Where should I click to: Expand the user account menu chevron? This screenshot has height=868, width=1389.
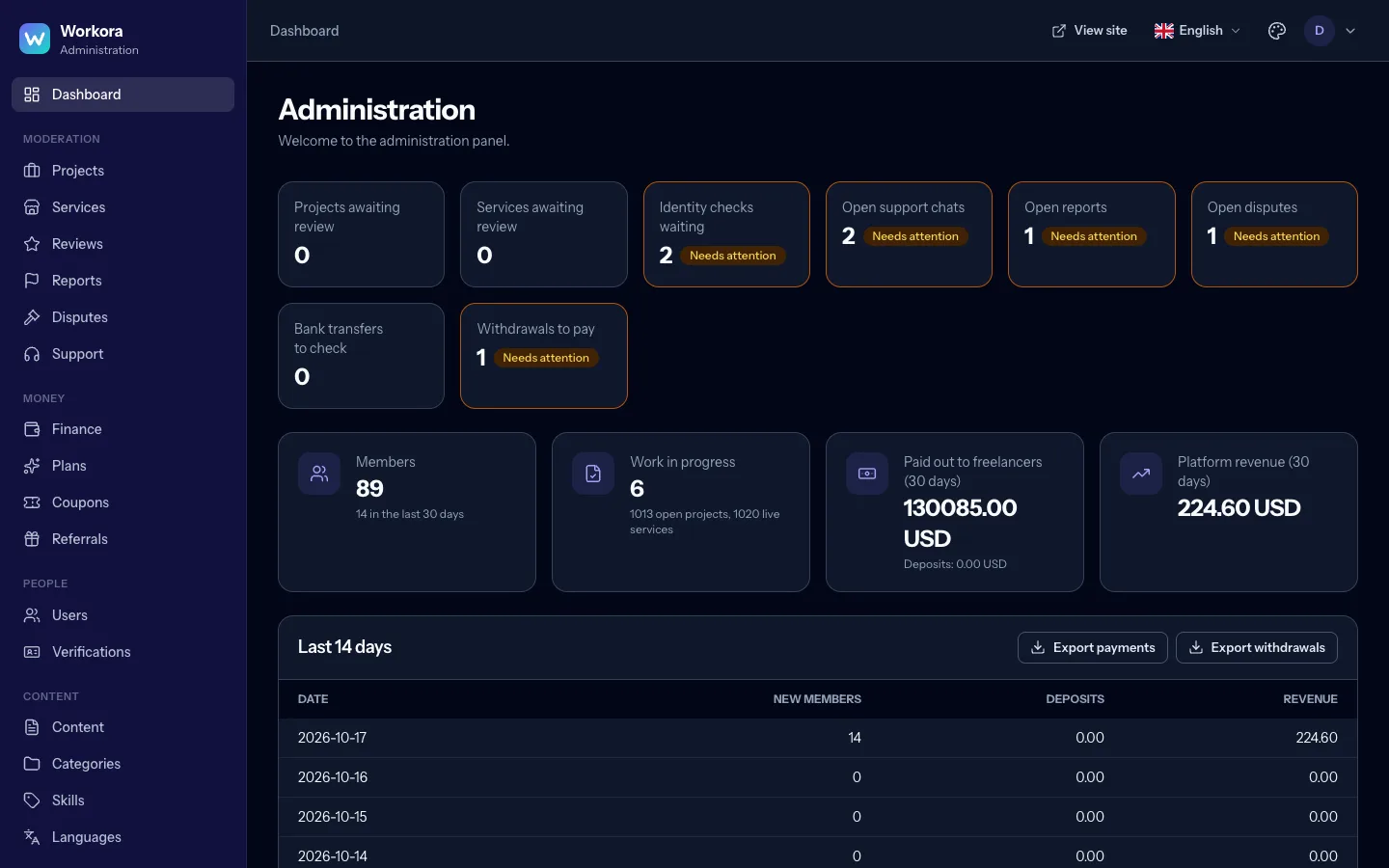click(x=1350, y=31)
